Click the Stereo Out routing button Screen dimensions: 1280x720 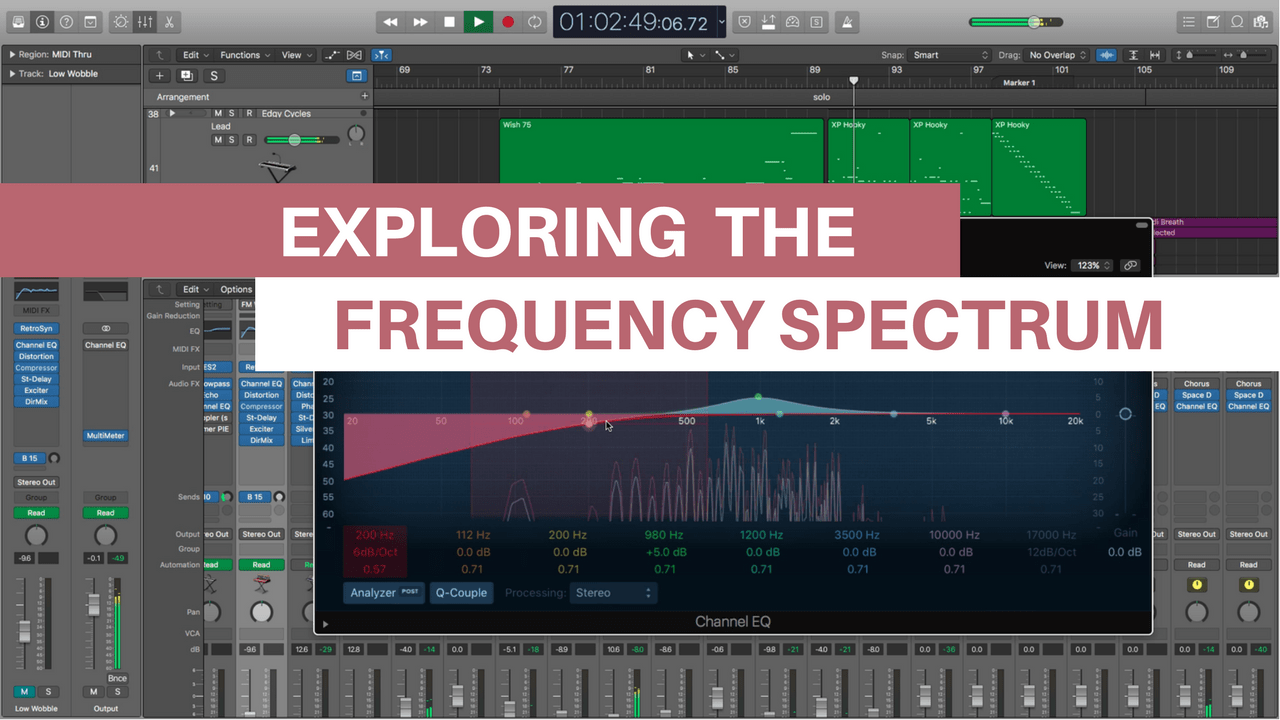[x=36, y=481]
